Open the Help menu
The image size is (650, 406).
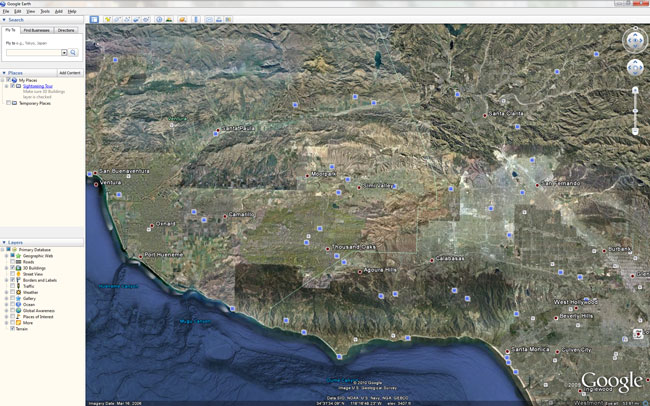point(72,12)
